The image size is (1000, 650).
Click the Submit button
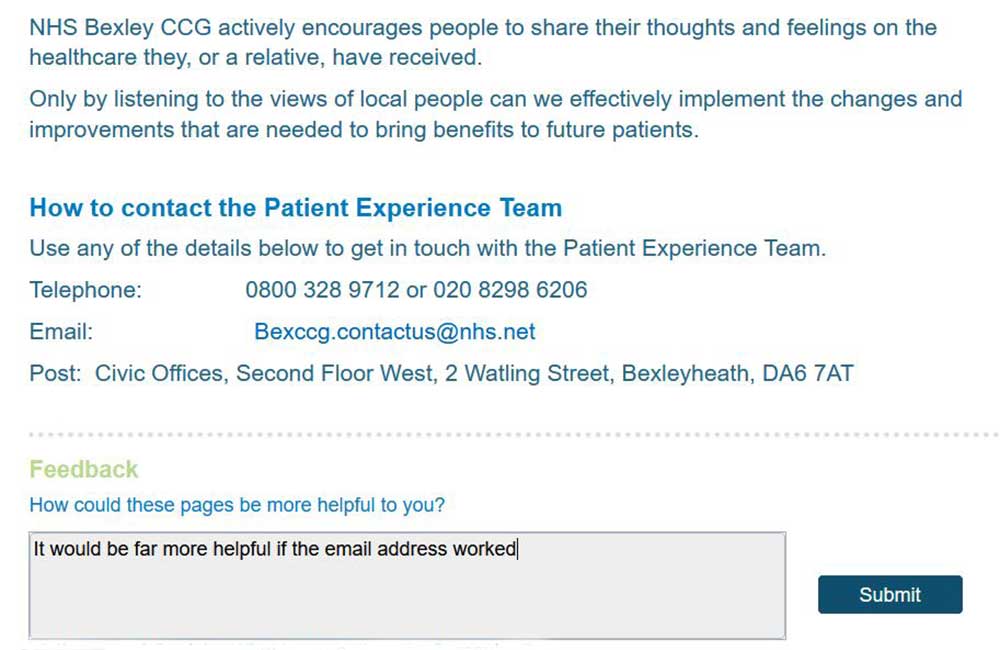pos(889,594)
